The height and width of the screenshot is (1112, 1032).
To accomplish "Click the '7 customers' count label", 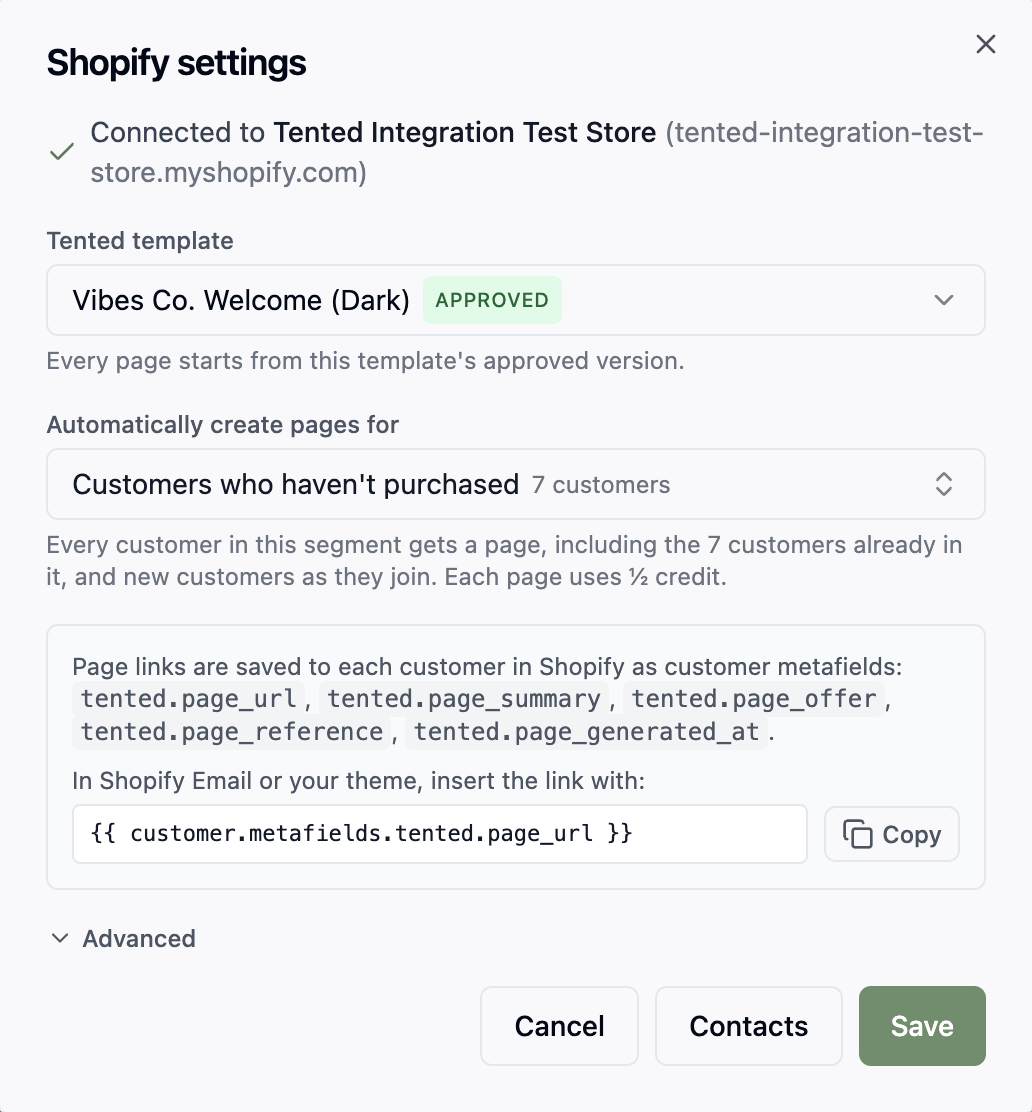I will [x=601, y=485].
